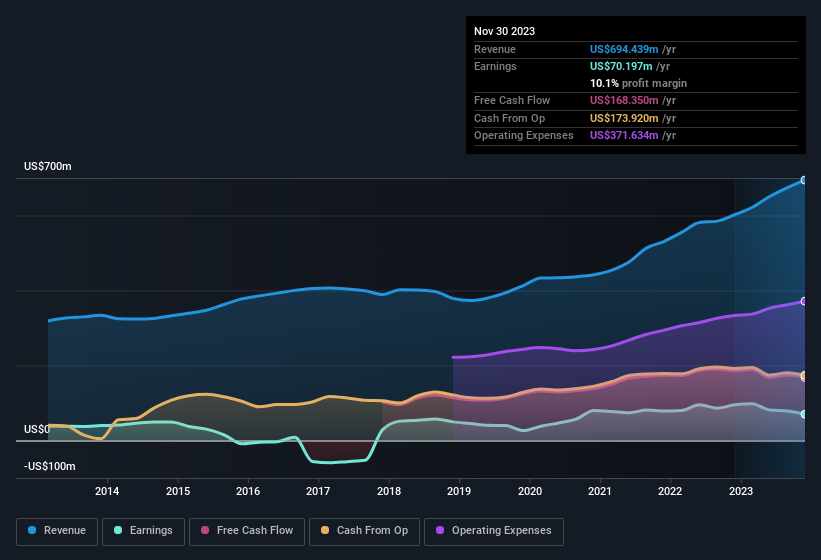
Task: Click the Operating Expenses endpoint marker
Action: (804, 301)
